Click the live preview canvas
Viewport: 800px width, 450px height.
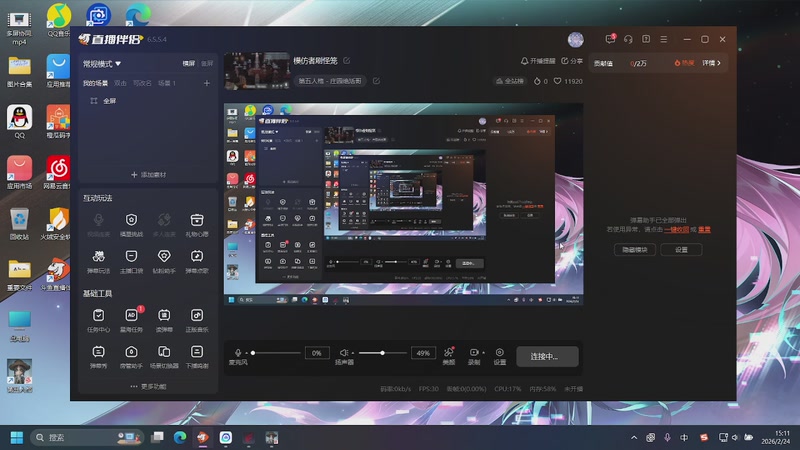(x=403, y=204)
